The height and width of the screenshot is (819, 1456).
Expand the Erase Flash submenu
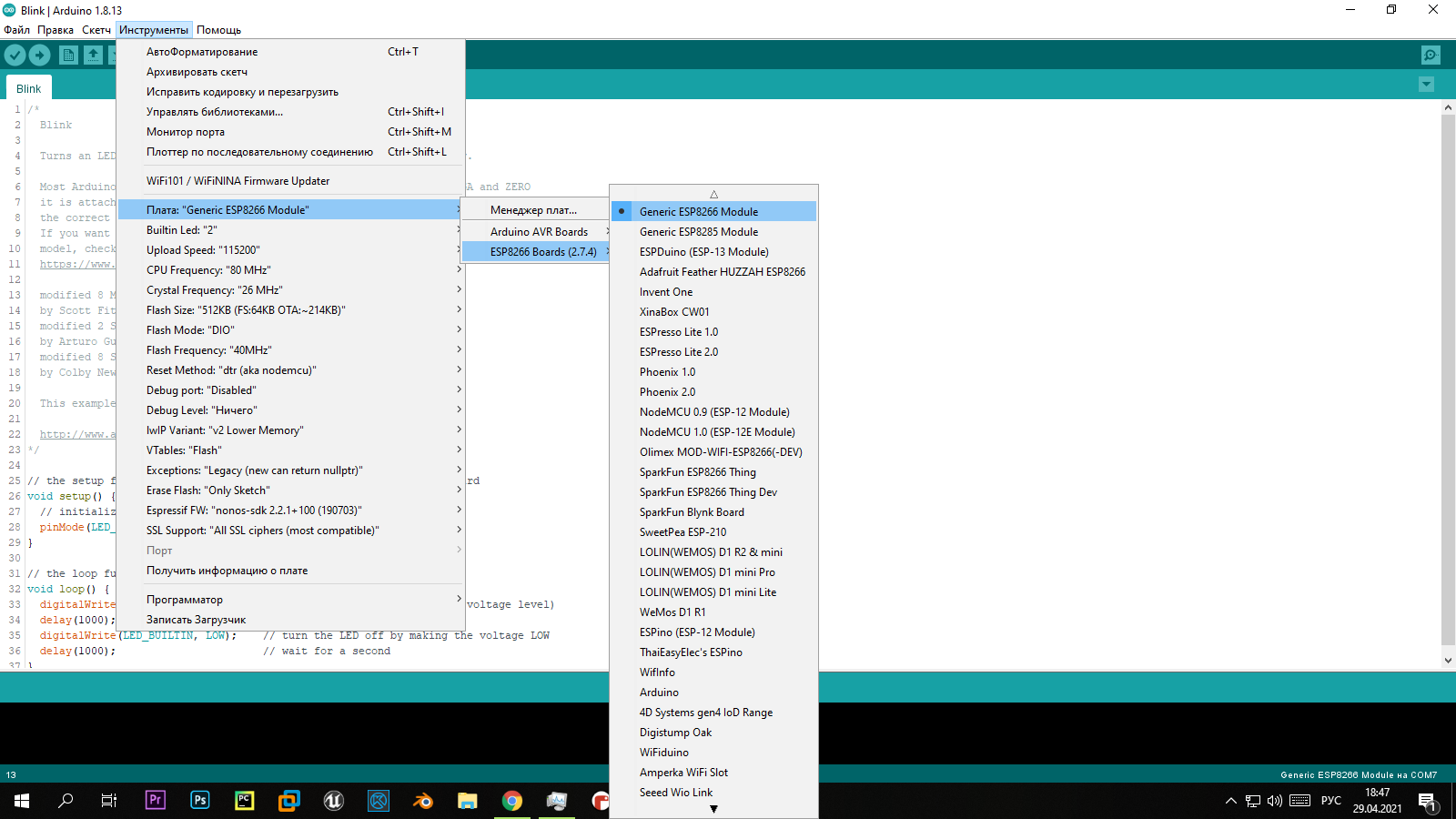291,490
